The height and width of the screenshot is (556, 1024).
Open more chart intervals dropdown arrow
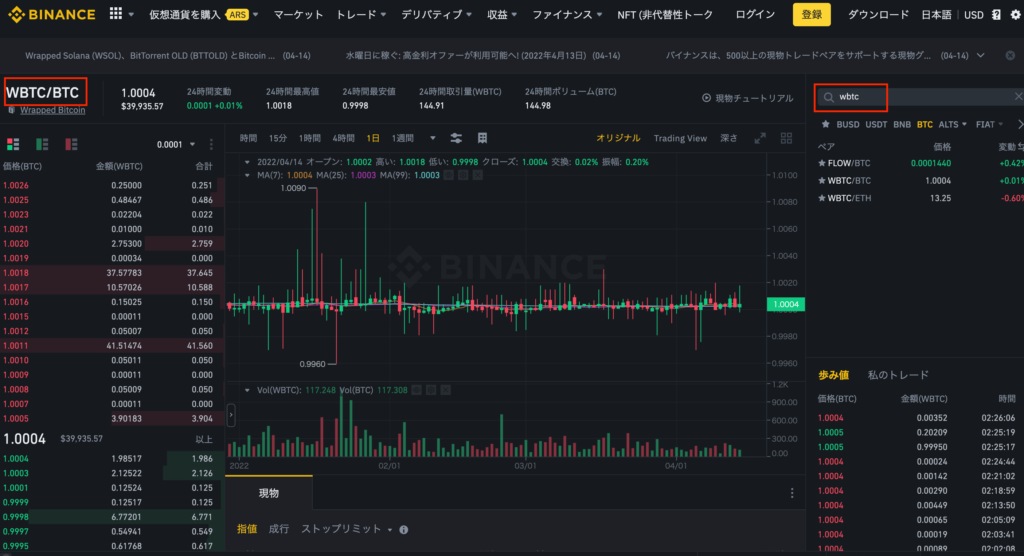[432, 138]
